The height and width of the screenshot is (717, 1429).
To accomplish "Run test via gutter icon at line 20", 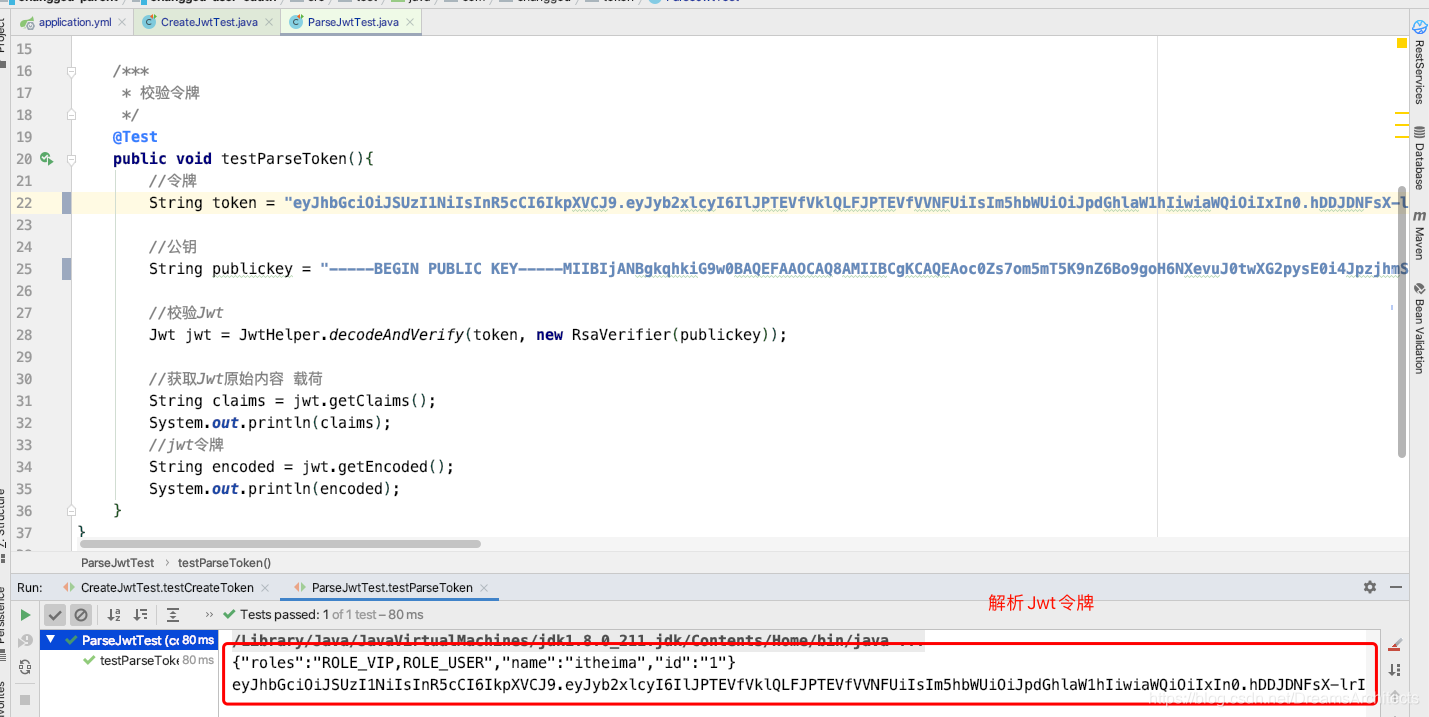I will coord(46,158).
